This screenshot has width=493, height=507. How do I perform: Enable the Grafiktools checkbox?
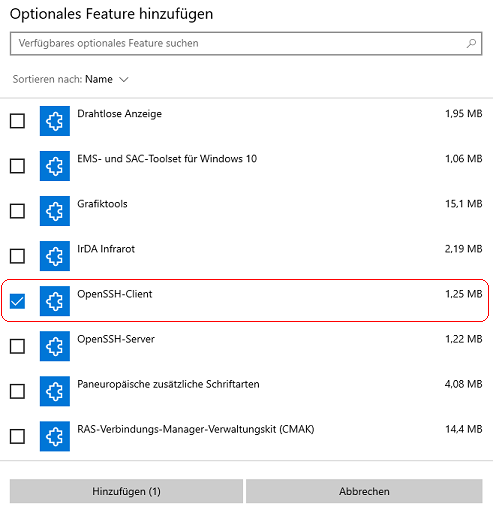(17, 211)
